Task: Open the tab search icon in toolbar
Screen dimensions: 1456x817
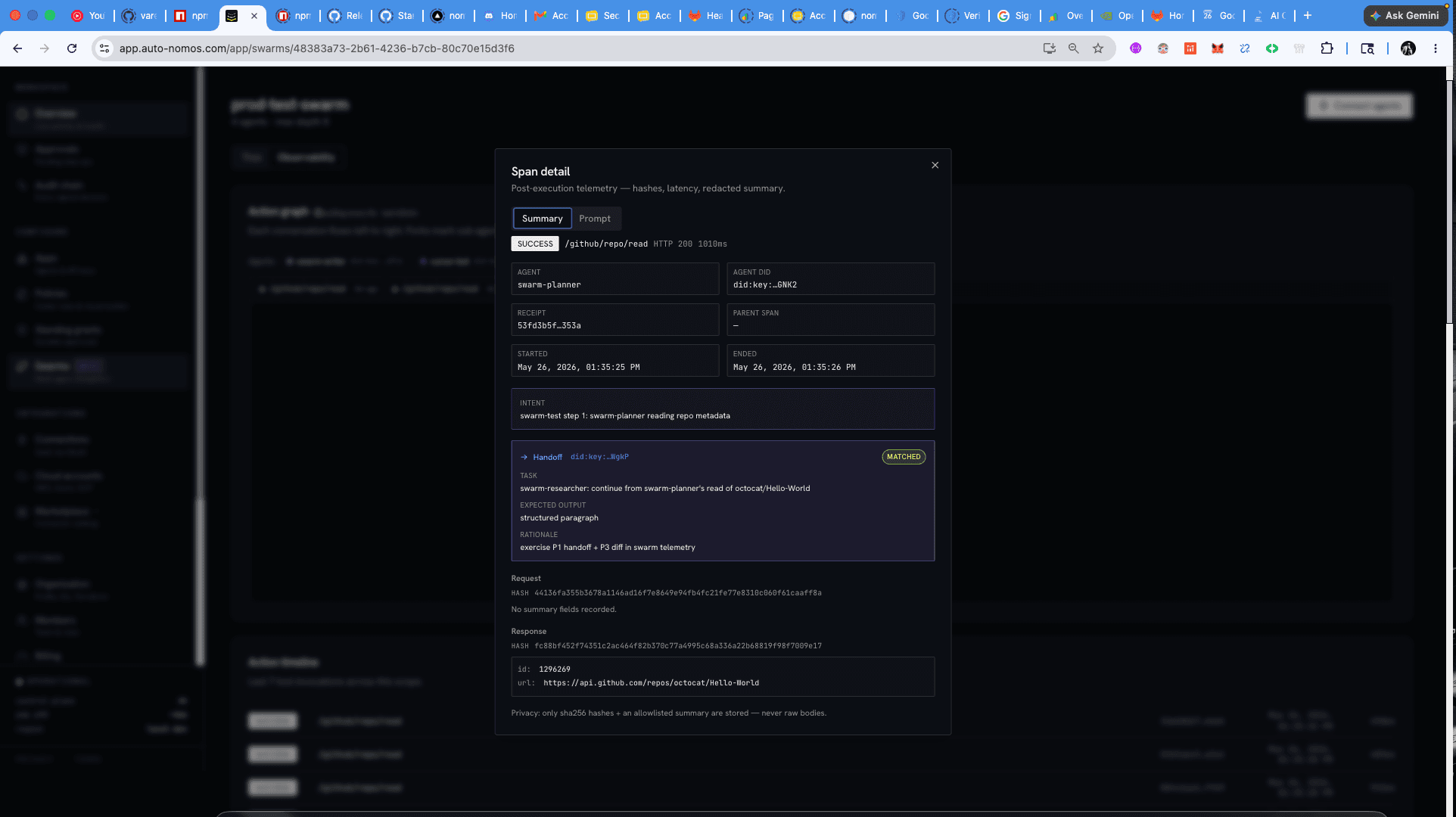Action: (1367, 48)
